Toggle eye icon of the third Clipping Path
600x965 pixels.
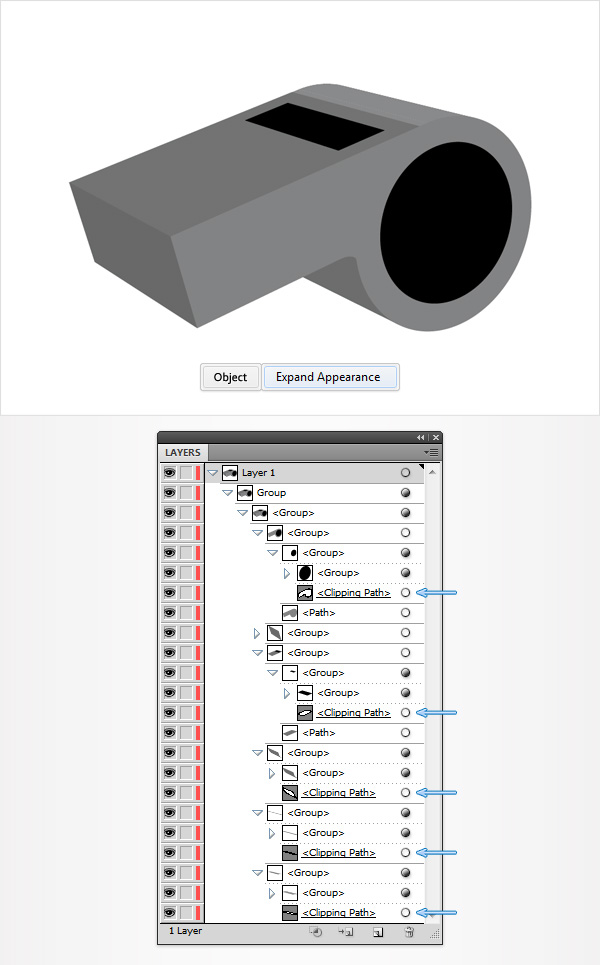170,793
